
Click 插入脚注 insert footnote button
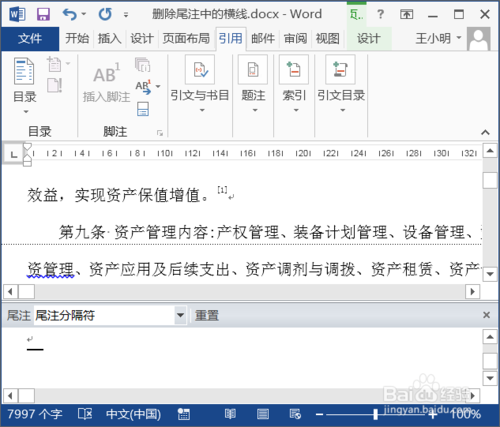tap(106, 82)
